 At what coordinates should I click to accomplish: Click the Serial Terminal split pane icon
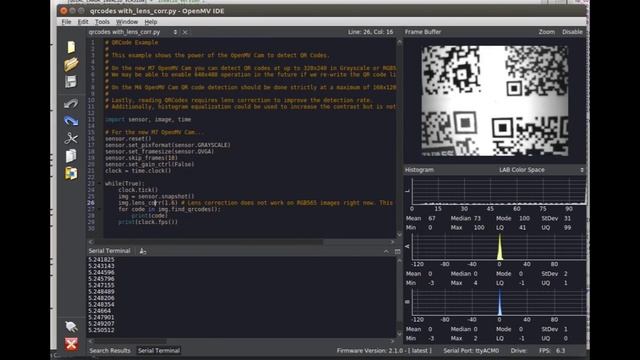click(397, 251)
